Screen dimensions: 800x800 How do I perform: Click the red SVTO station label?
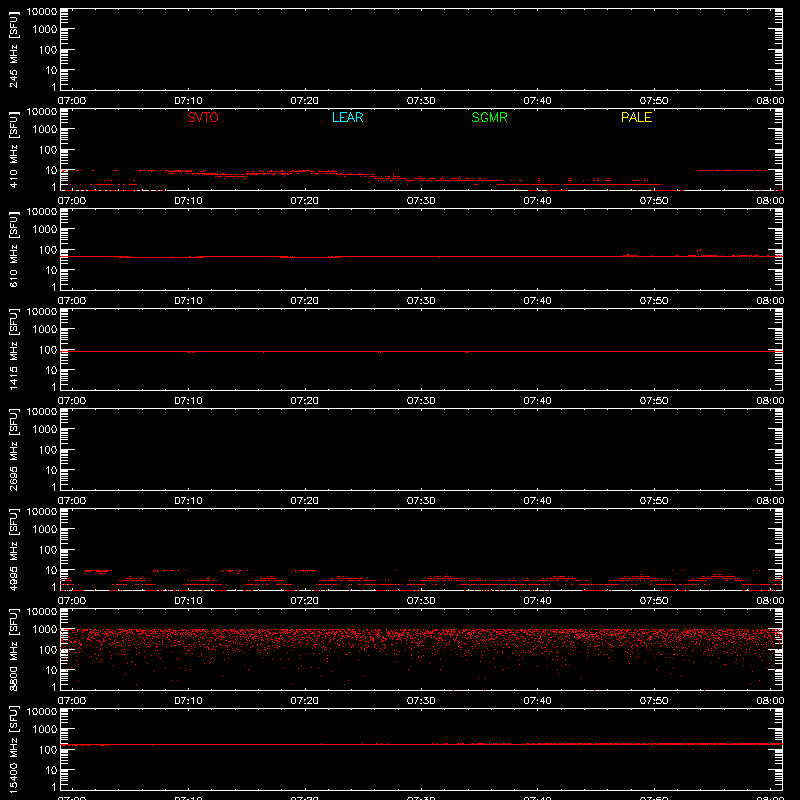pyautogui.click(x=203, y=117)
